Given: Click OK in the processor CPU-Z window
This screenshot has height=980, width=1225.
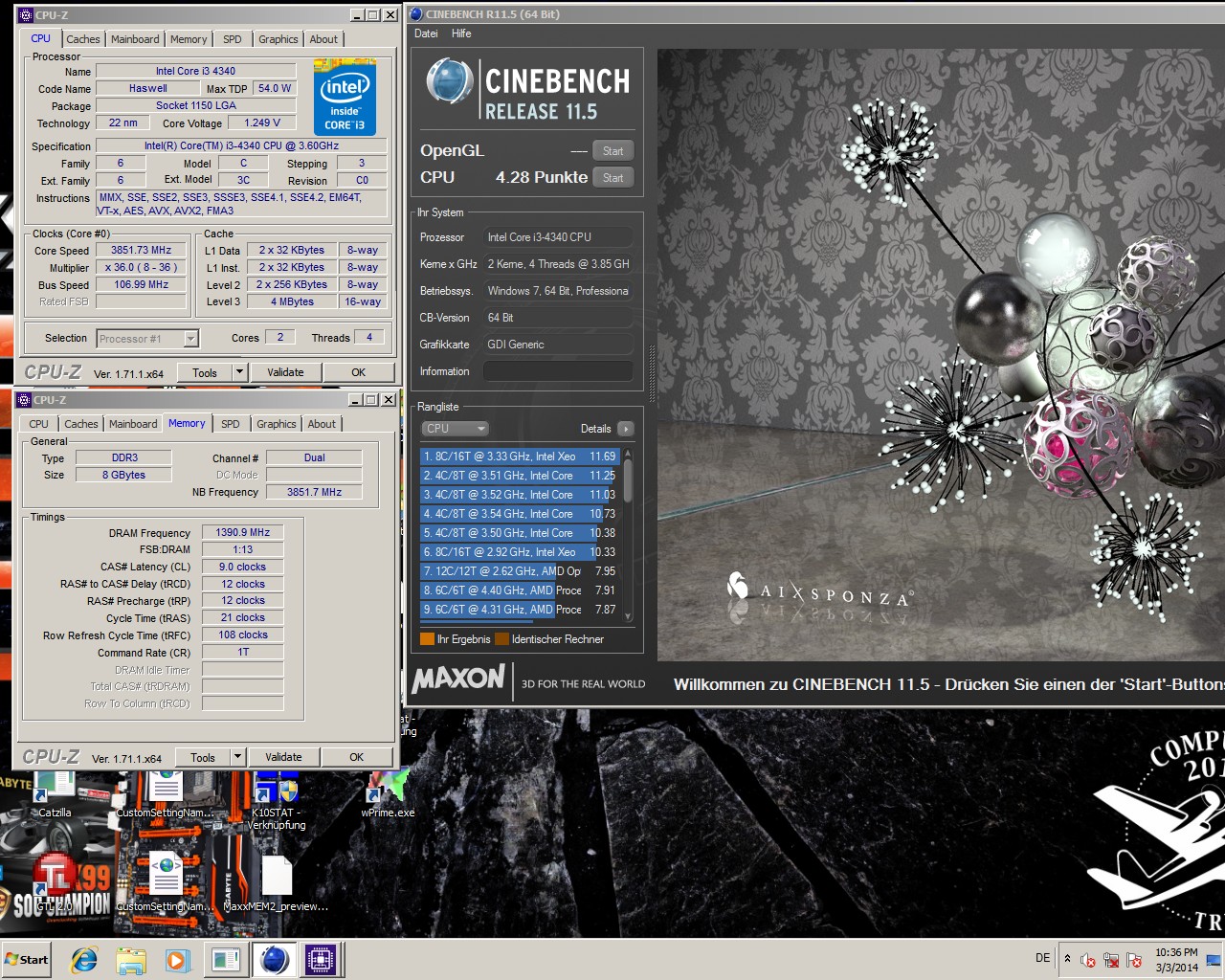Looking at the screenshot, I should tap(358, 372).
